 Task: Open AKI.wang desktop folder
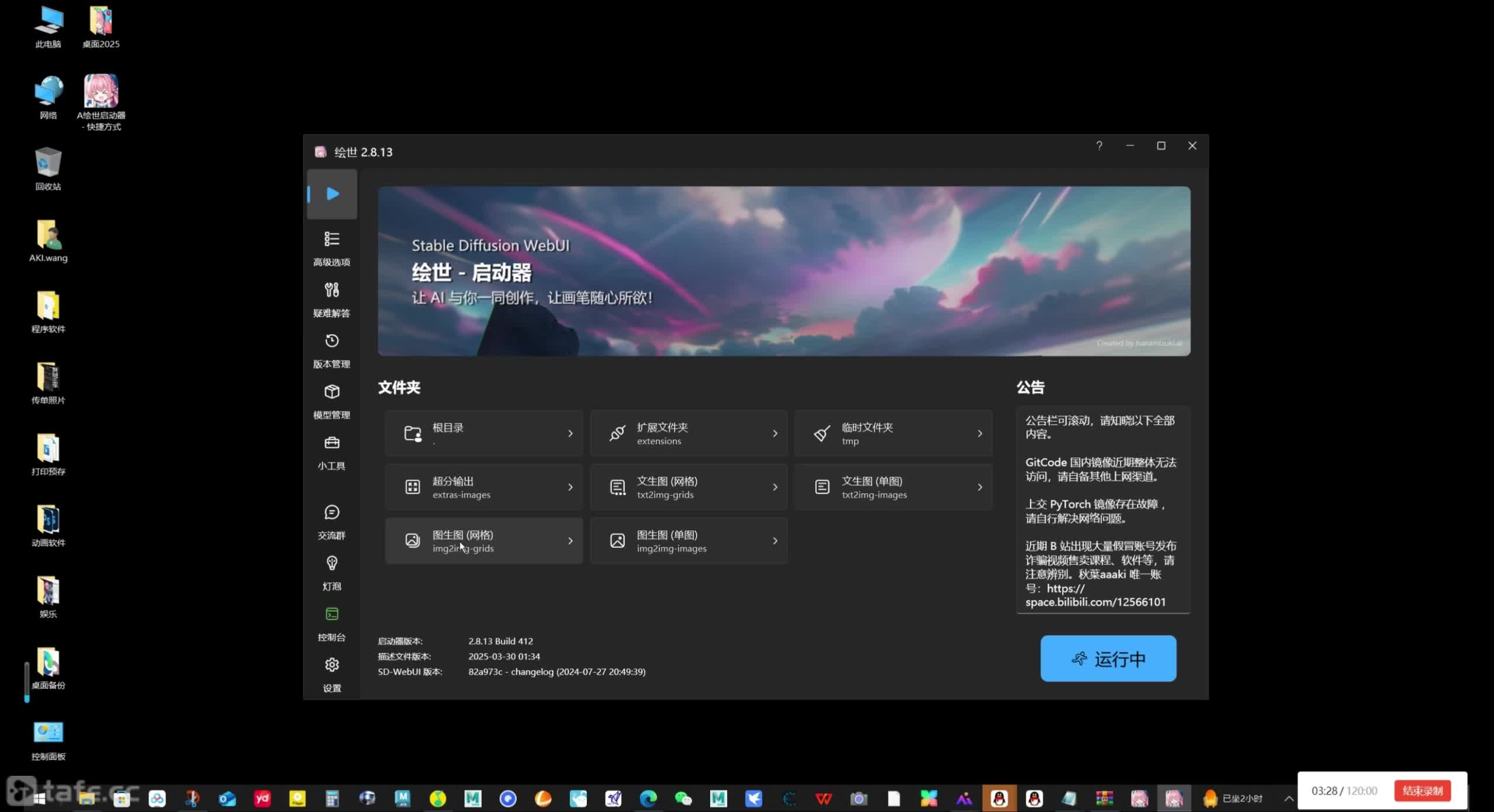(48, 240)
